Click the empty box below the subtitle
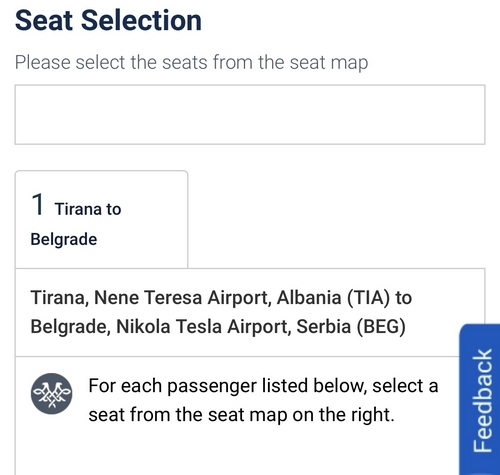500x475 pixels. coord(250,115)
